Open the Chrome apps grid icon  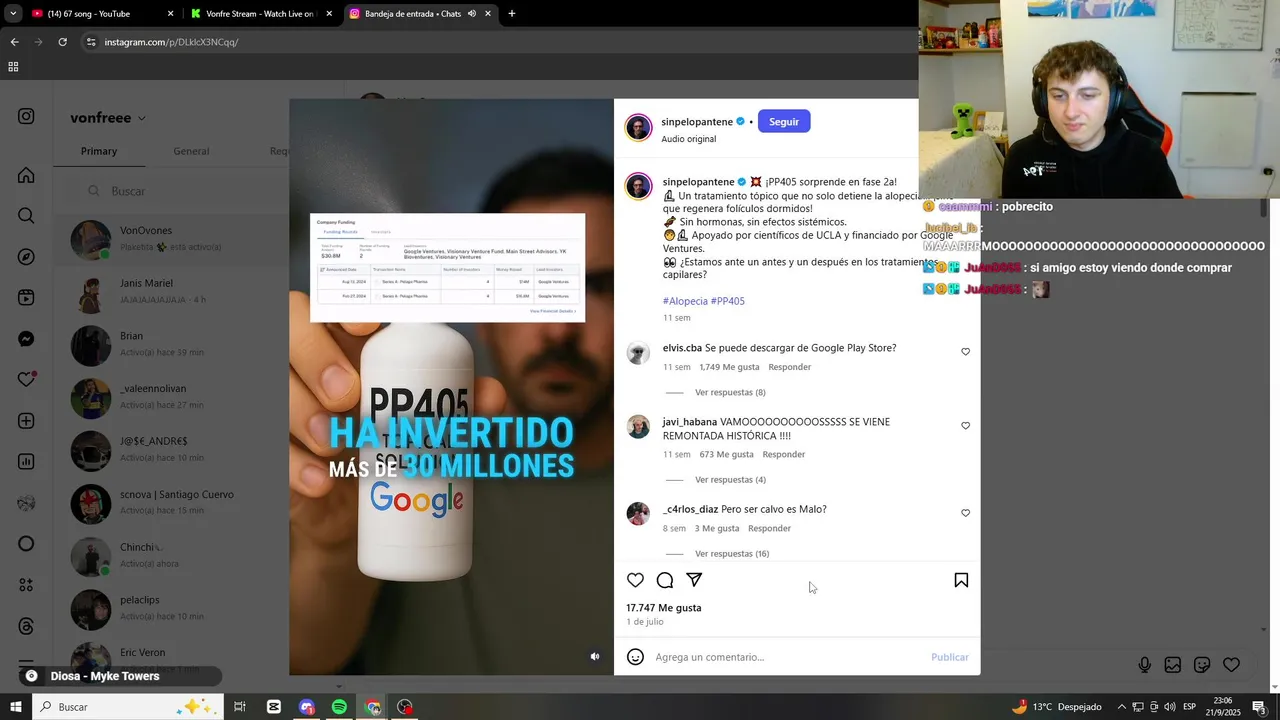13,67
